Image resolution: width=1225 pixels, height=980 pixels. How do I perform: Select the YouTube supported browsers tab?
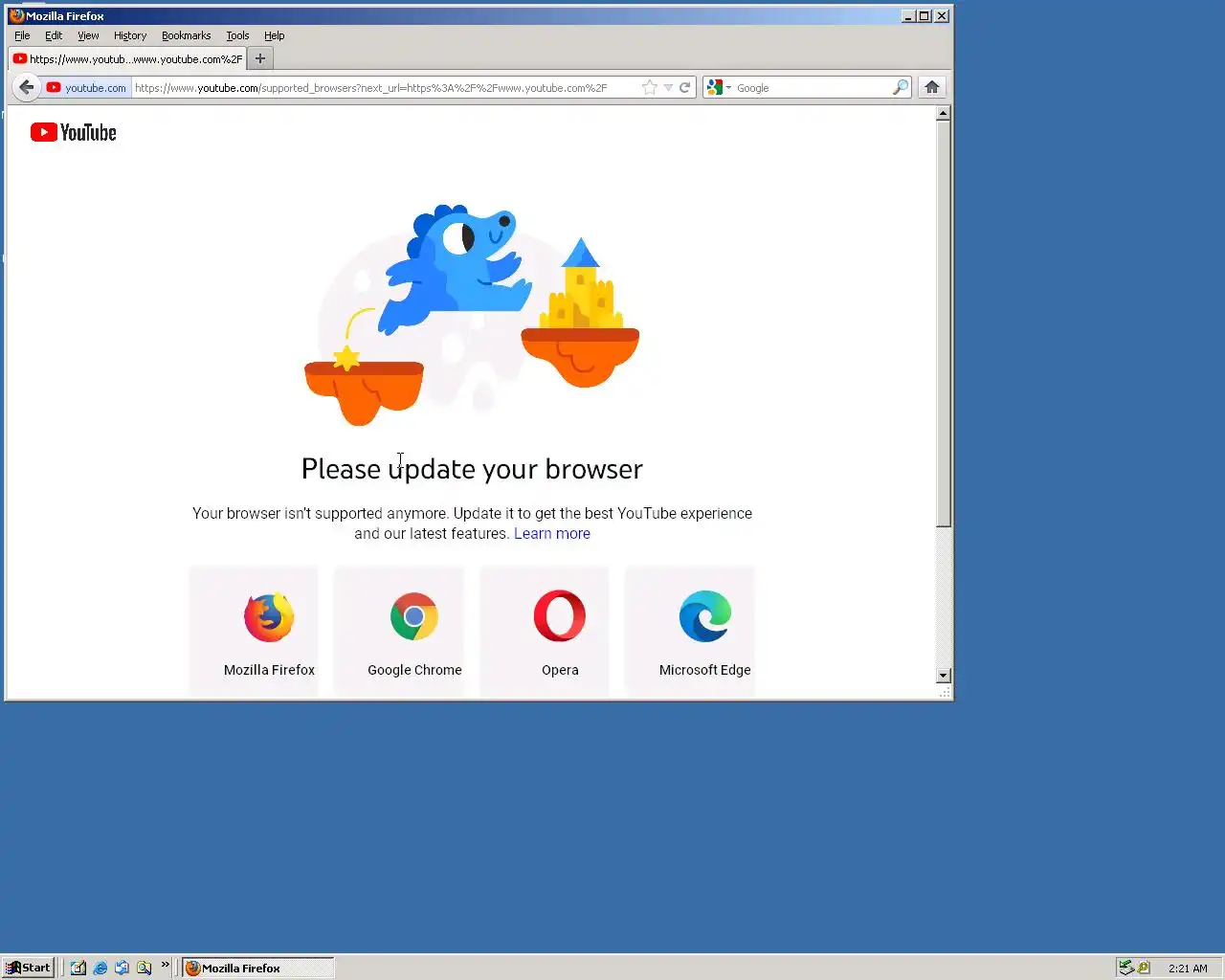(127, 58)
